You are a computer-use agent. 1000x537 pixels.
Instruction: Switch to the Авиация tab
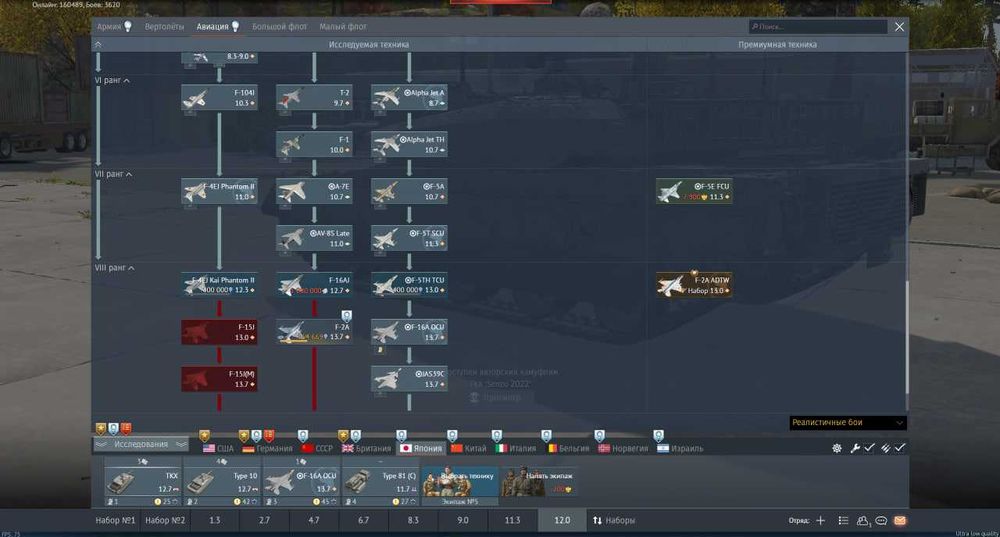point(217,26)
